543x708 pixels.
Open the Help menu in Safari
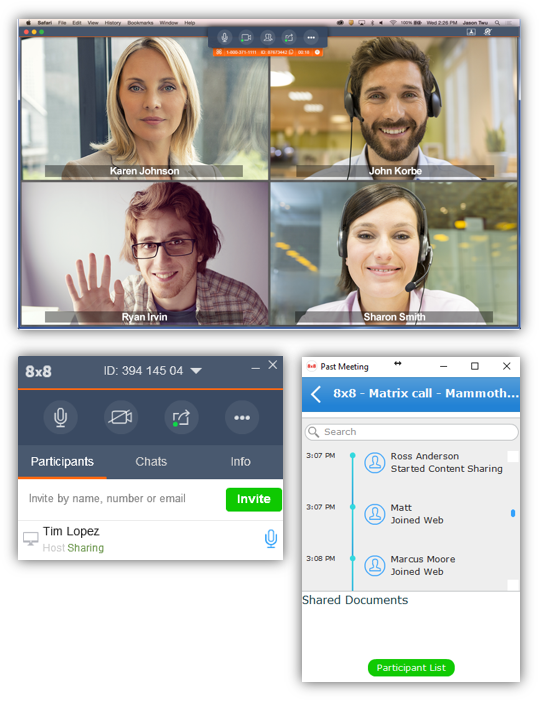click(190, 23)
